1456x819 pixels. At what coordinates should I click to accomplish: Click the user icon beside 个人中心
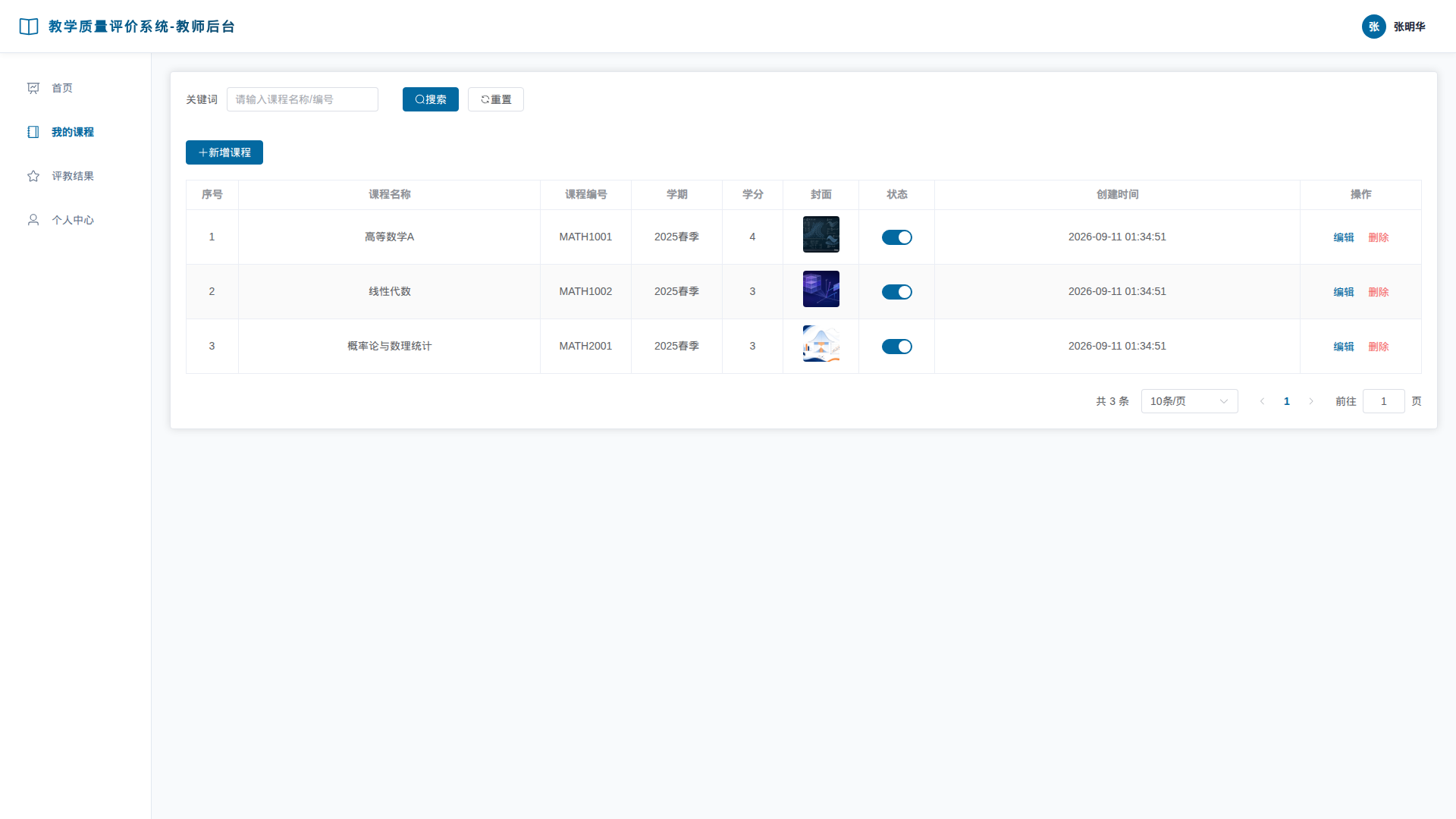33,220
